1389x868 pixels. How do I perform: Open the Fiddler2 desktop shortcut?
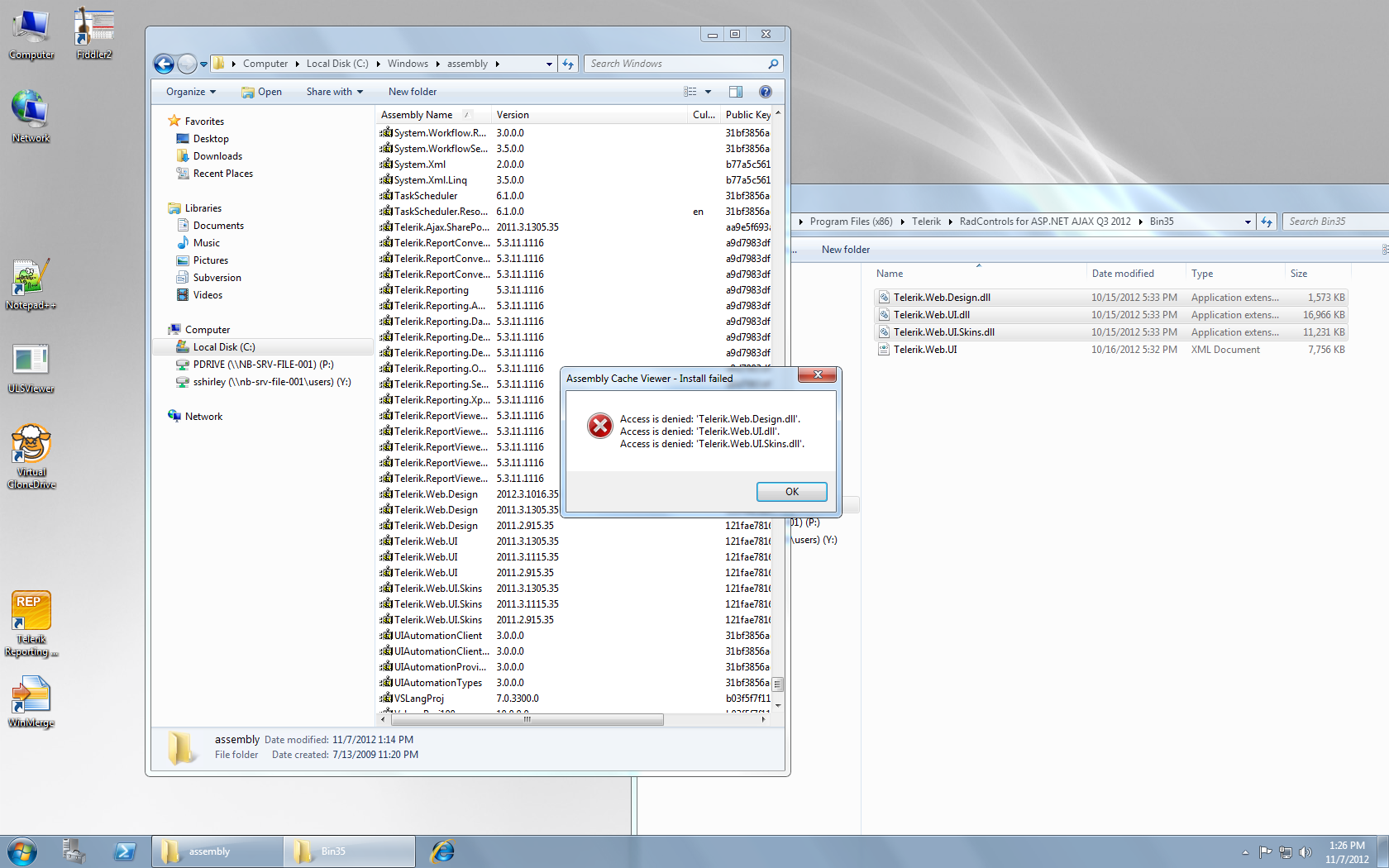point(93,34)
